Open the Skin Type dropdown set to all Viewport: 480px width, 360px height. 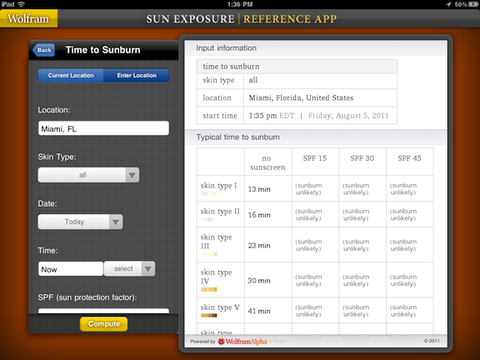pos(88,175)
